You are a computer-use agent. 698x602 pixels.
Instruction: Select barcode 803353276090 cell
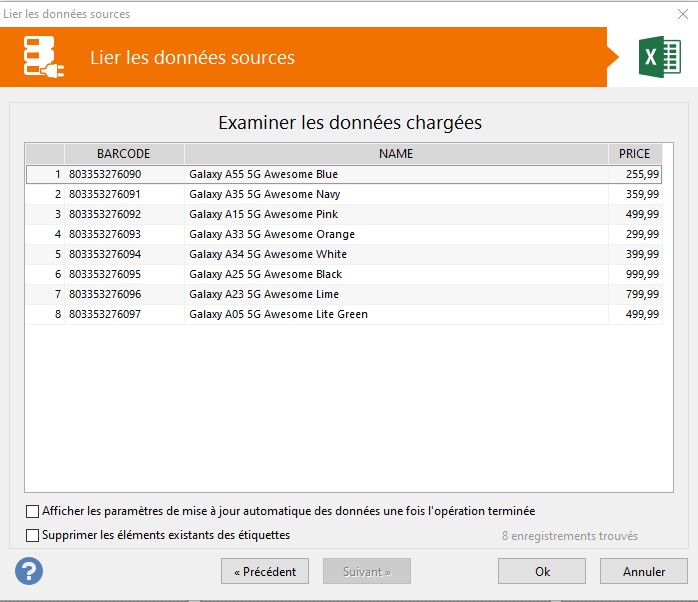click(124, 174)
